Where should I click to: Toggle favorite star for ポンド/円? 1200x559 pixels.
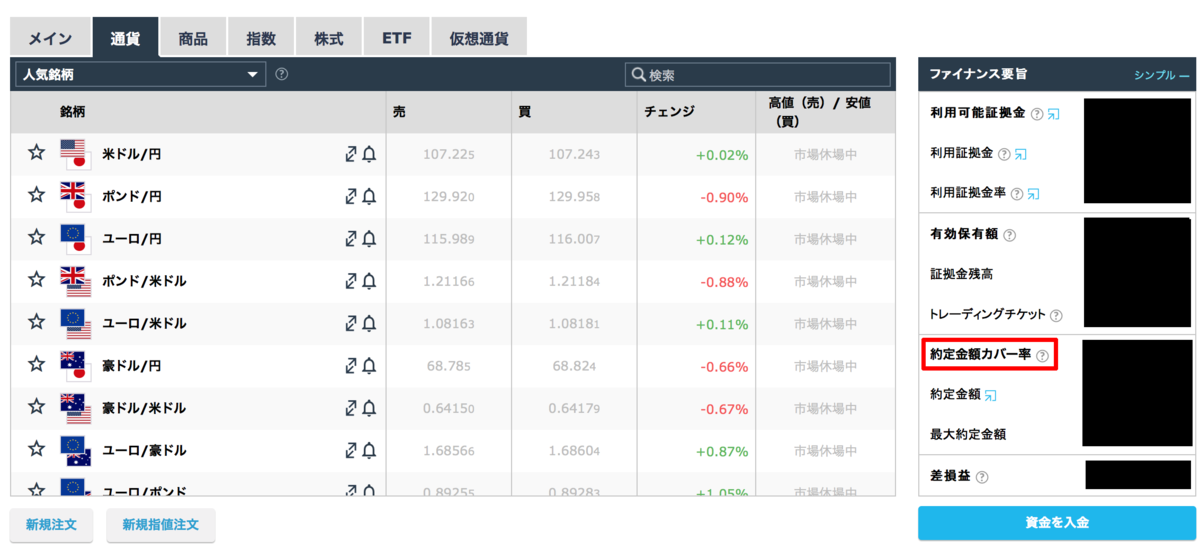pos(37,195)
